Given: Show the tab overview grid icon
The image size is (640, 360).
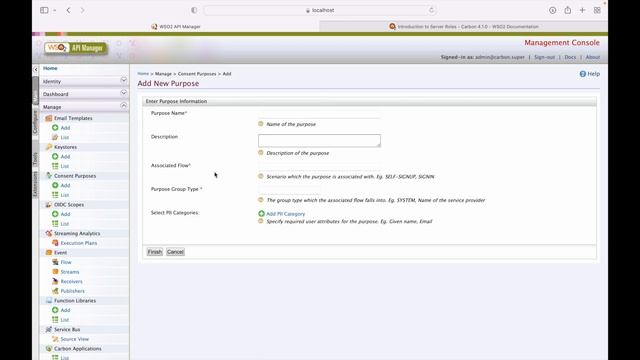Looking at the screenshot, I should (597, 10).
